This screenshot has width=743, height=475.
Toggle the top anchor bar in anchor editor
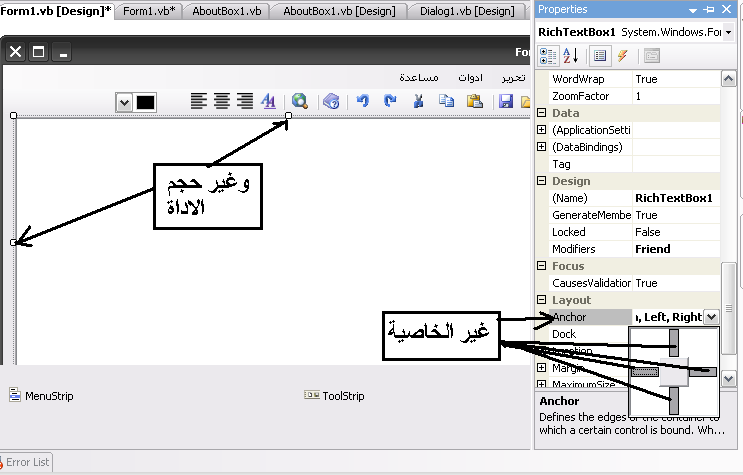pyautogui.click(x=675, y=343)
